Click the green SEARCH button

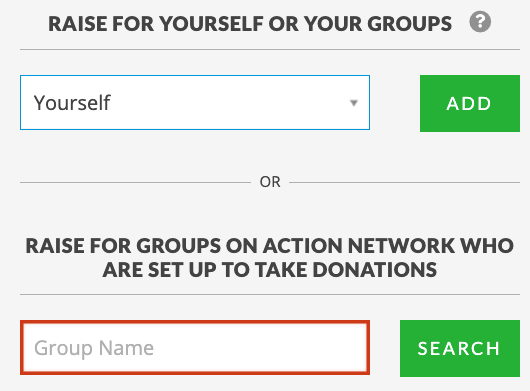click(460, 348)
